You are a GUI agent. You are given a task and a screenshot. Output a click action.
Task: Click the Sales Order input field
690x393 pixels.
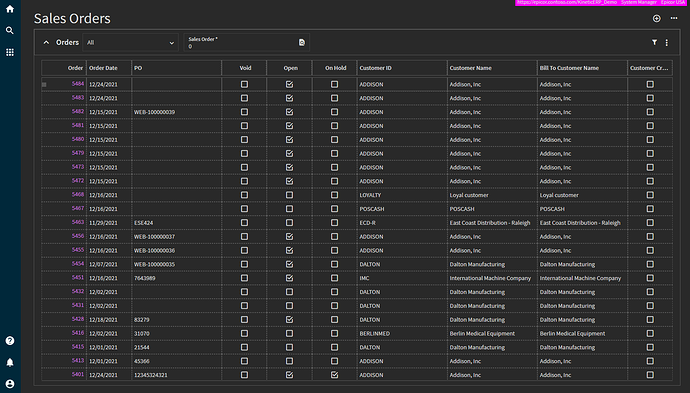241,43
